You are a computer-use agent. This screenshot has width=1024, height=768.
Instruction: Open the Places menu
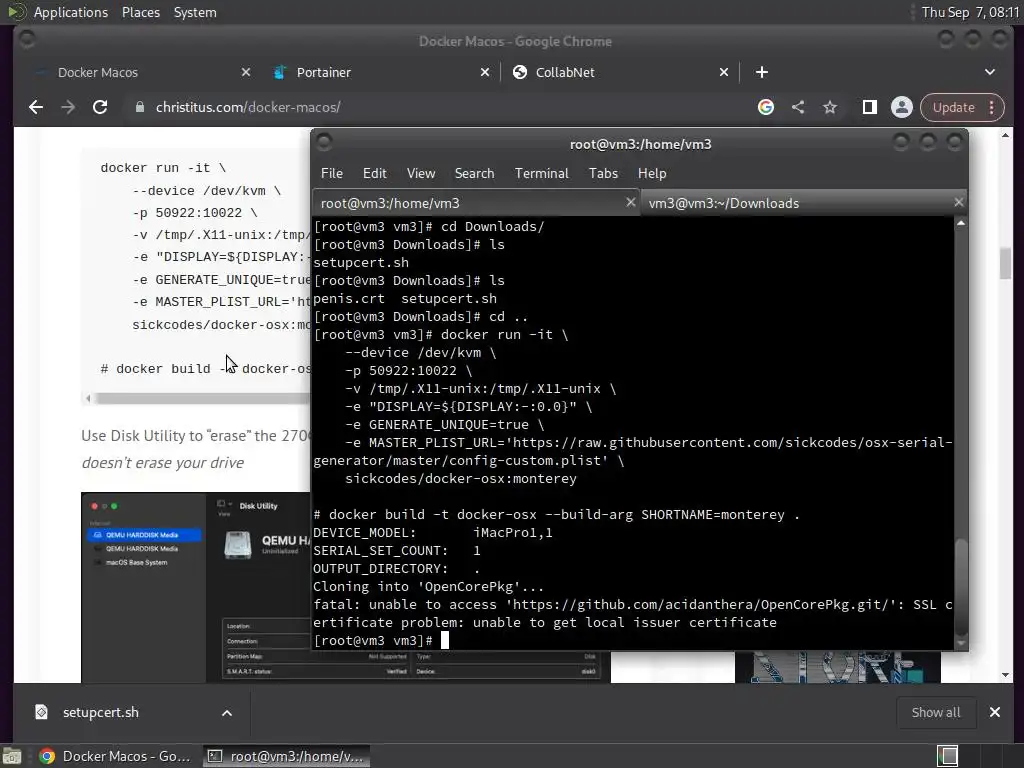coord(140,12)
